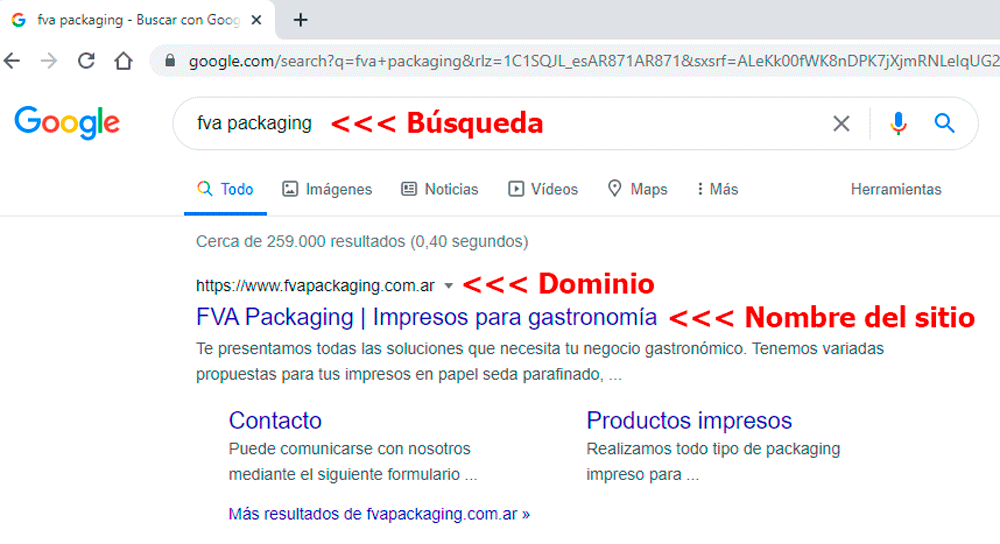This screenshot has height=544, width=1000.
Task: Open the Contacto sitelink
Action: [x=275, y=420]
